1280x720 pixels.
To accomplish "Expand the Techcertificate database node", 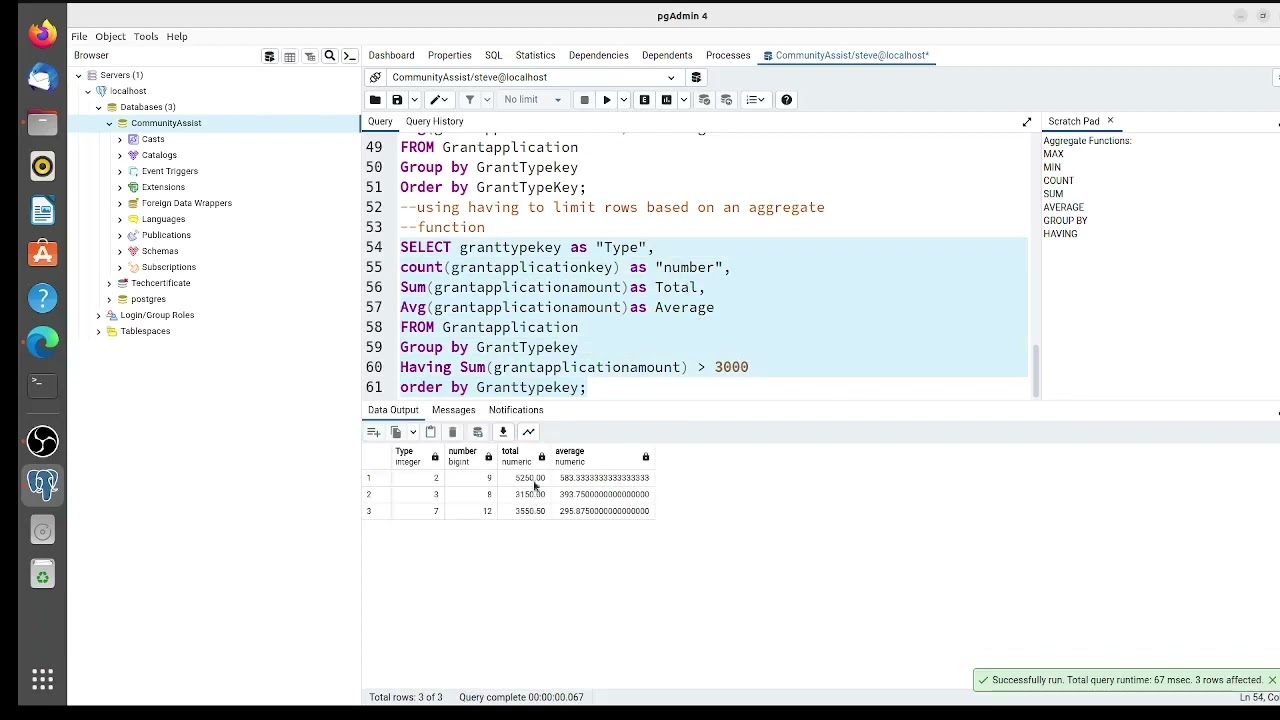I will pyautogui.click(x=110, y=283).
